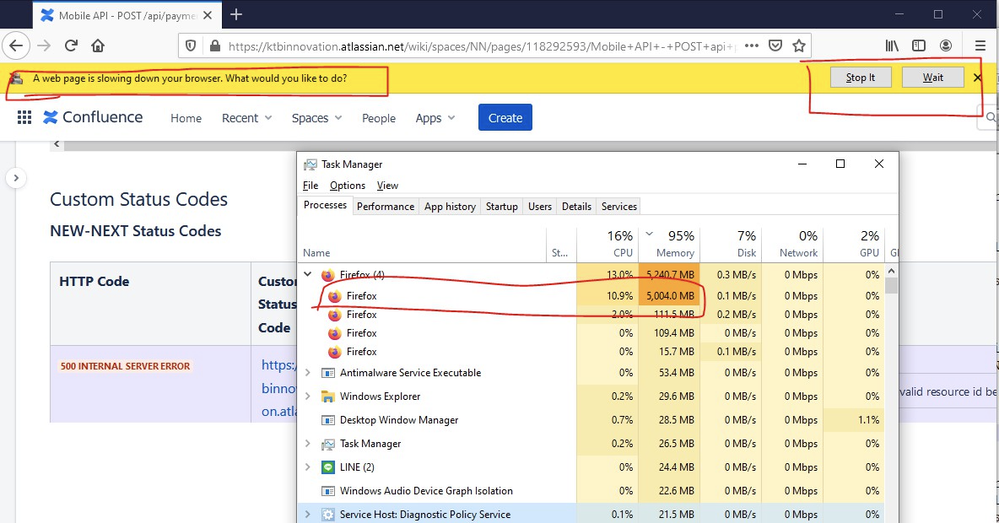Click the Firefox forward arrow
This screenshot has height=523, width=999.
click(x=43, y=46)
